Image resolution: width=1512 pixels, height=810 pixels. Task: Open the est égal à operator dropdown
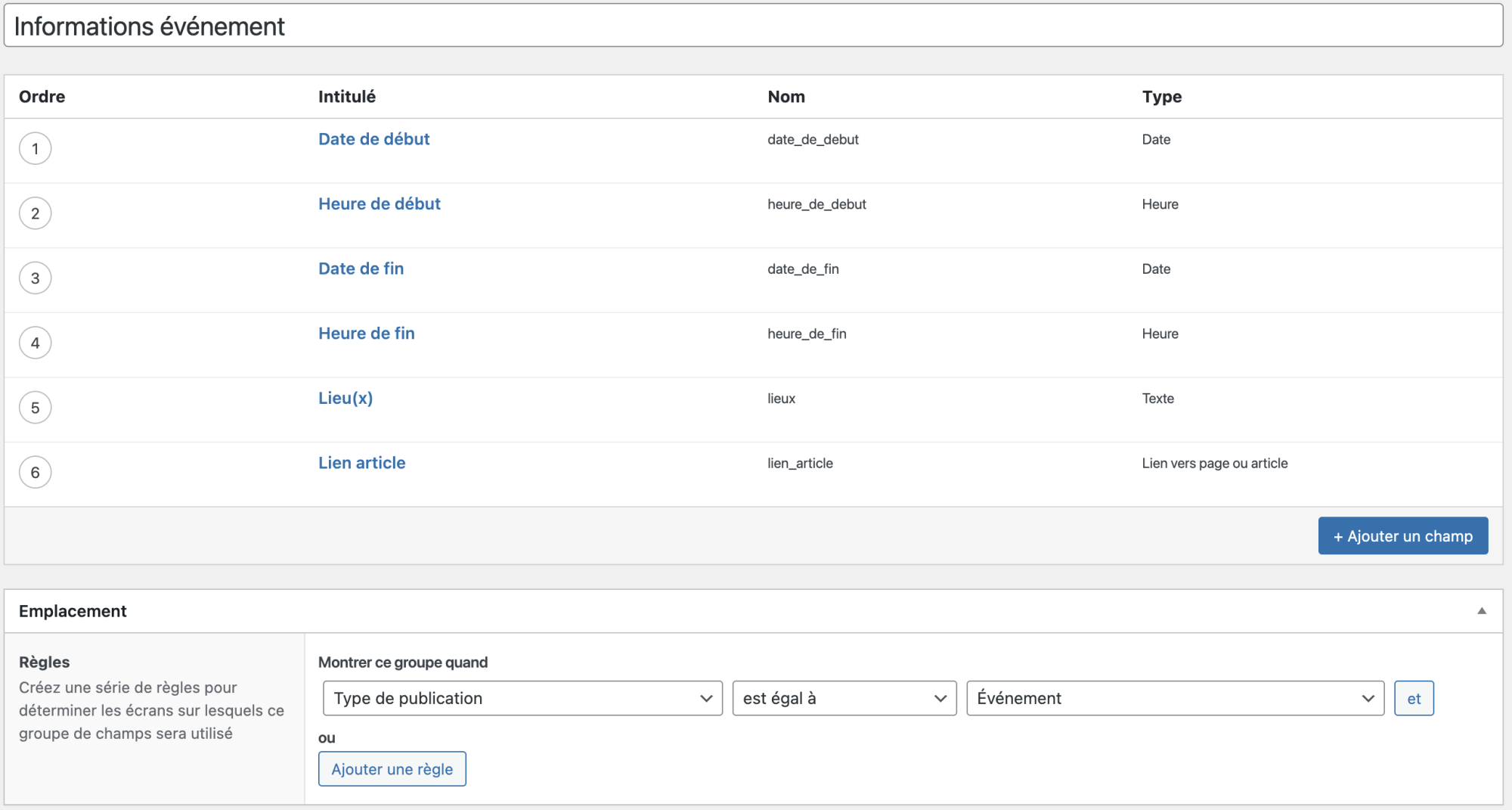pos(844,698)
